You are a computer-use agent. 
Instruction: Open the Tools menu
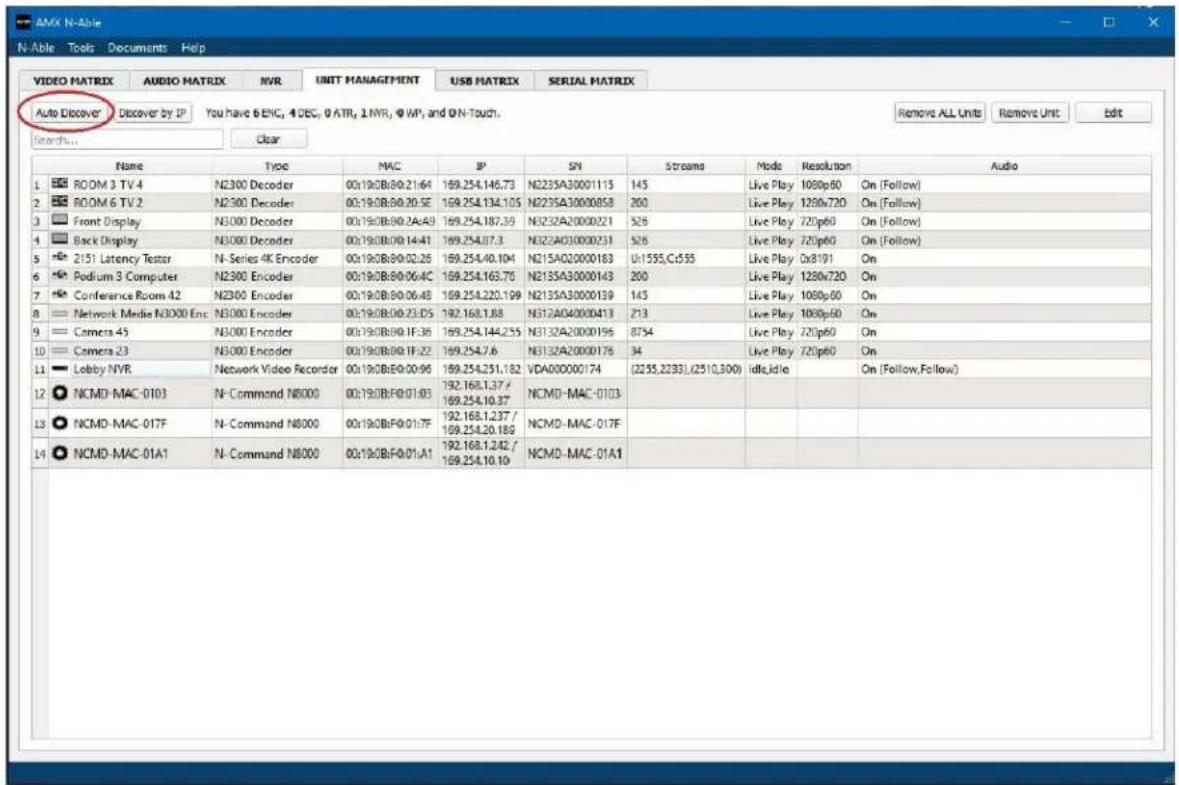pyautogui.click(x=81, y=47)
